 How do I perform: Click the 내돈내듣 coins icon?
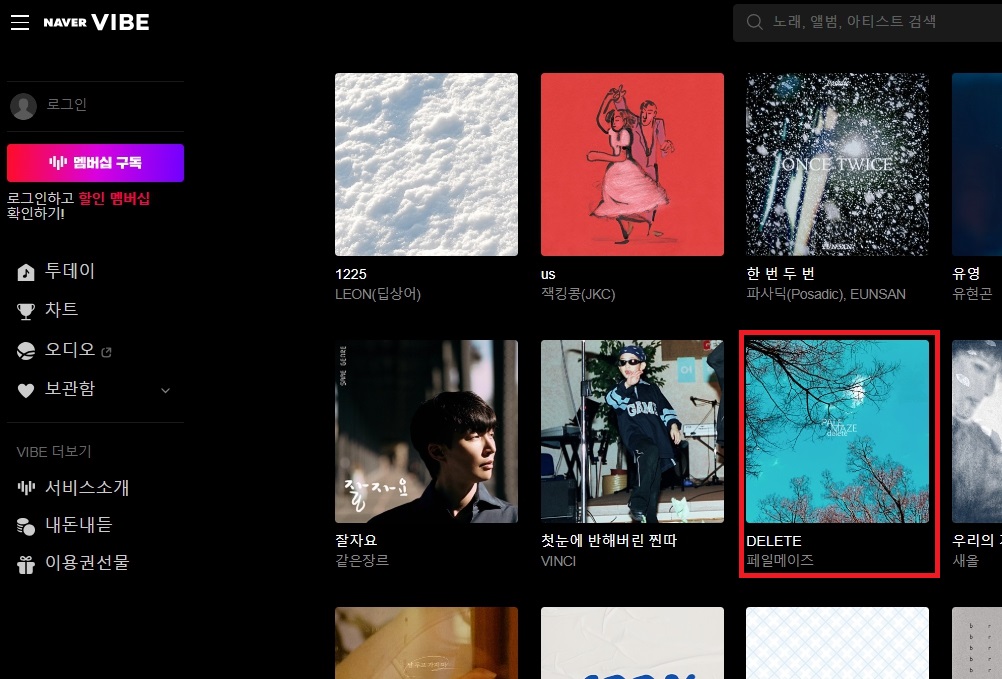pos(26,526)
